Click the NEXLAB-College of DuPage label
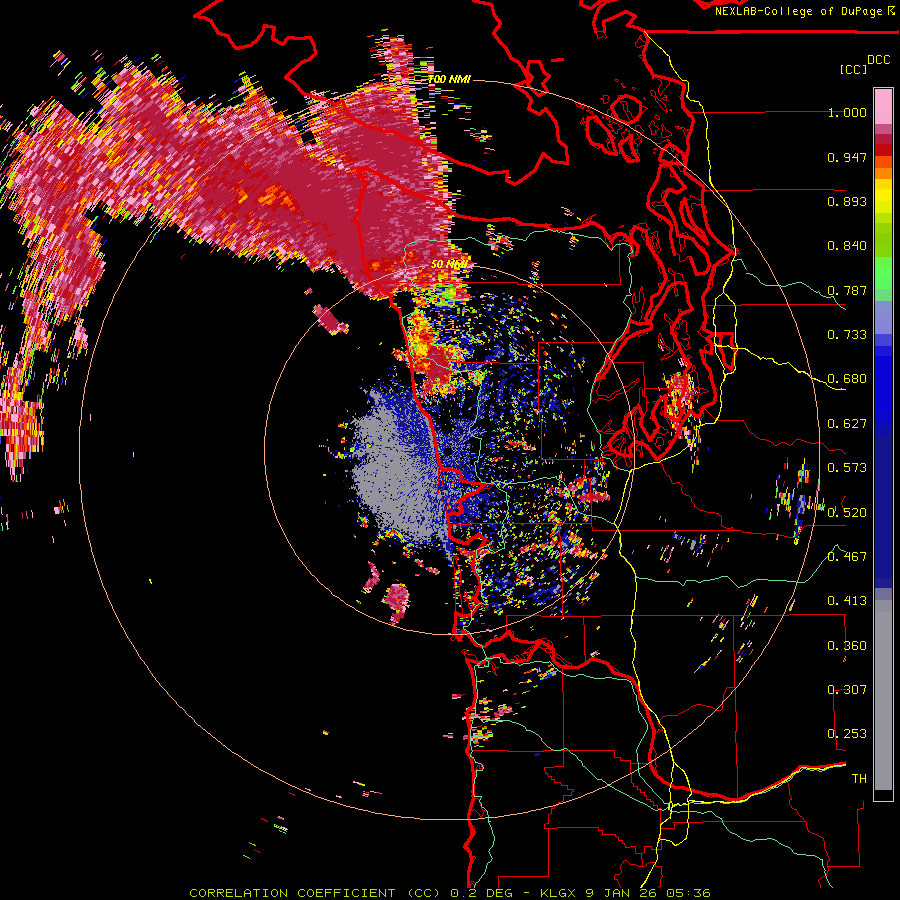The width and height of the screenshot is (900, 900). (x=798, y=11)
